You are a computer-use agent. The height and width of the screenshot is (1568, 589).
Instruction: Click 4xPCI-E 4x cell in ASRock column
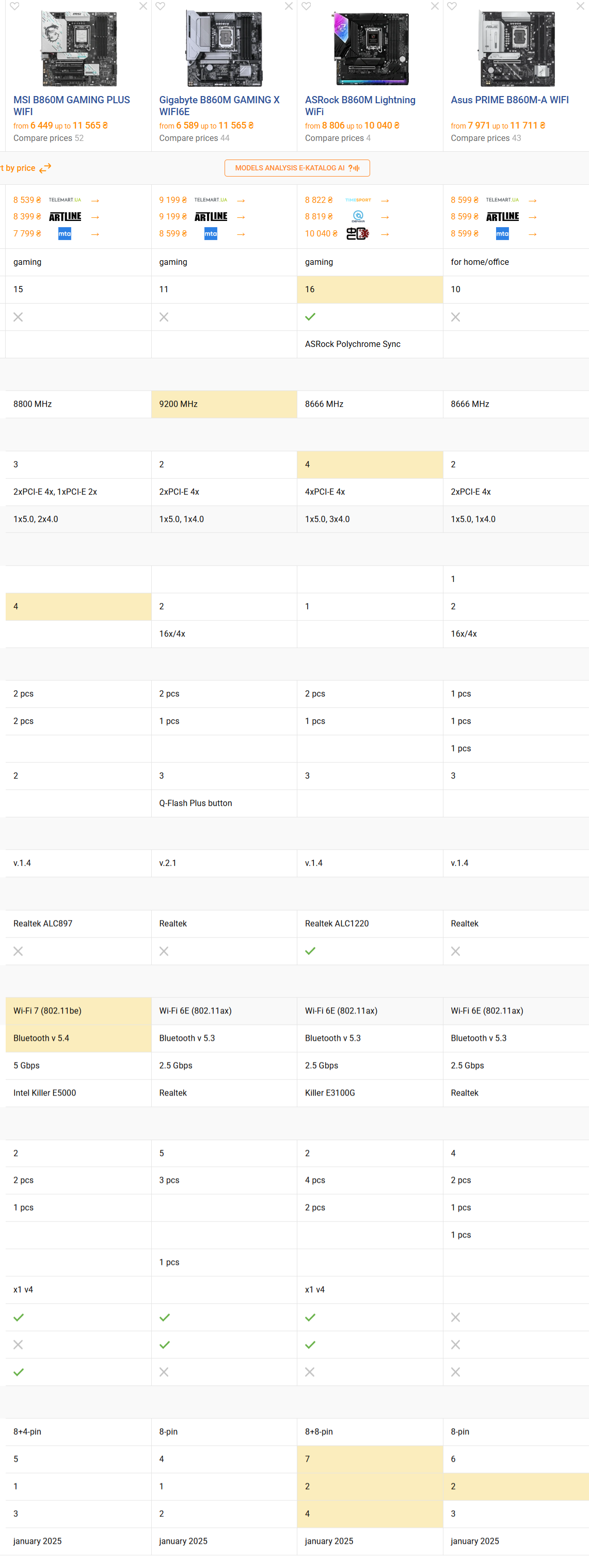(x=370, y=492)
